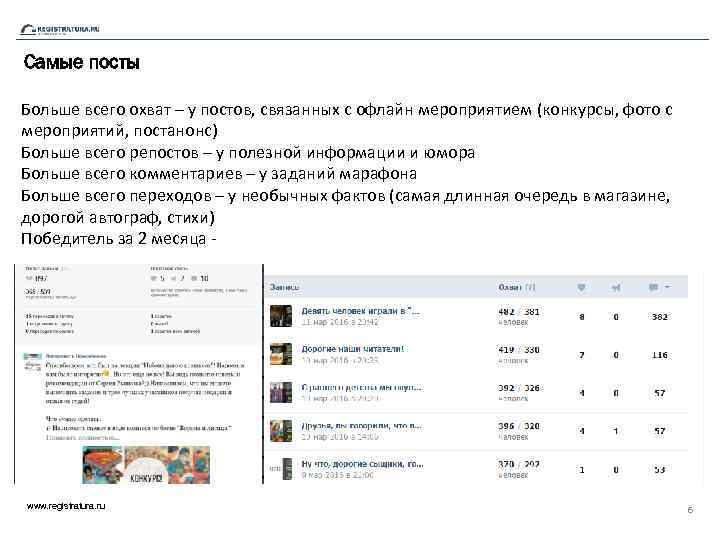The image size is (720, 540).
Task: Click comments count "116"
Action: [x=659, y=355]
